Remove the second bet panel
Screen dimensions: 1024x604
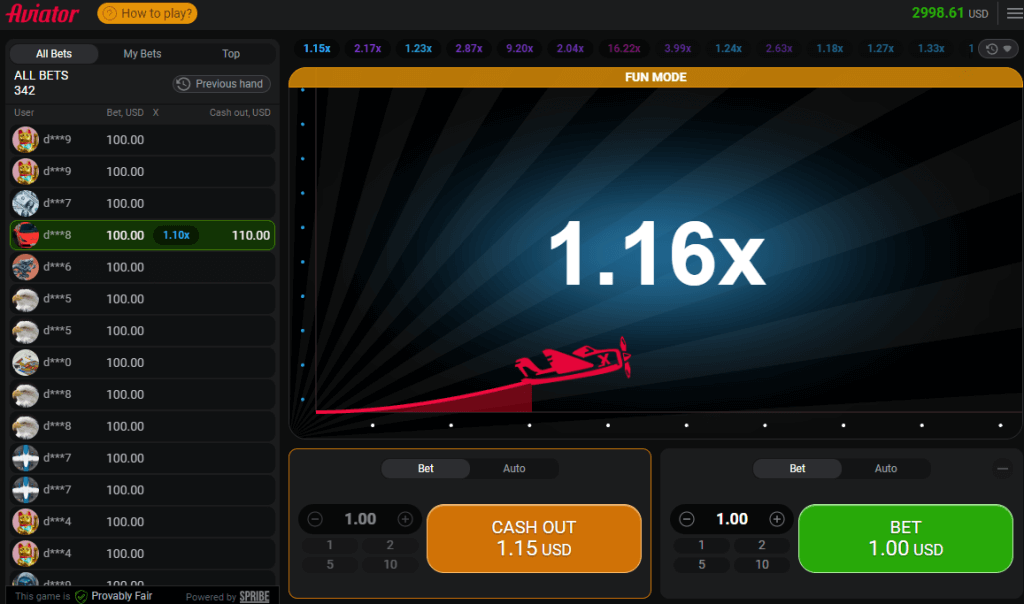(1003, 468)
